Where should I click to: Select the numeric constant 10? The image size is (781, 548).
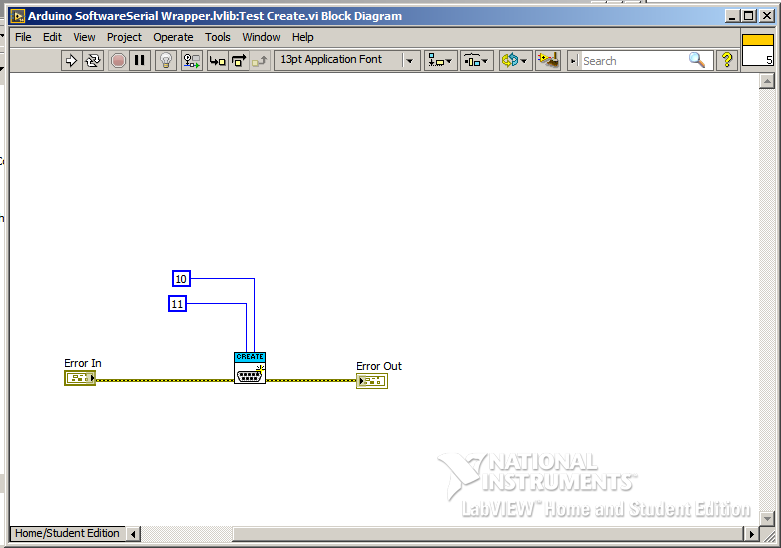point(181,278)
